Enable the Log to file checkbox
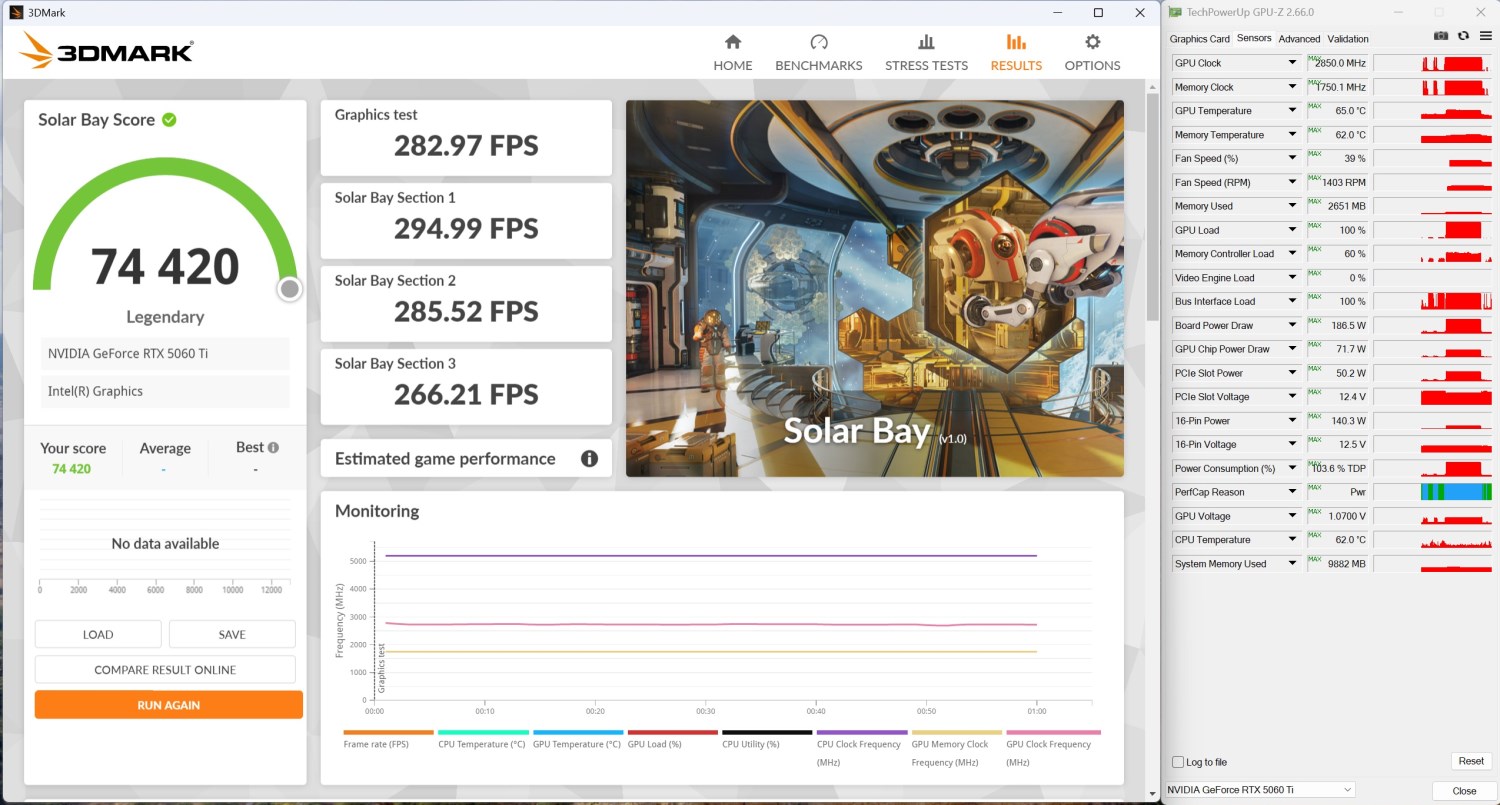Viewport: 1500px width, 805px height. pyautogui.click(x=1178, y=762)
